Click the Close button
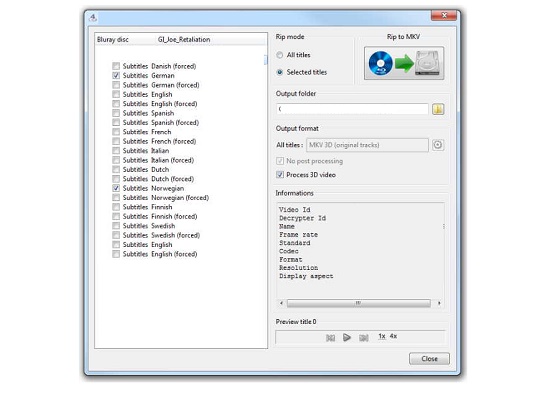This screenshot has height=396, width=550. tap(429, 358)
